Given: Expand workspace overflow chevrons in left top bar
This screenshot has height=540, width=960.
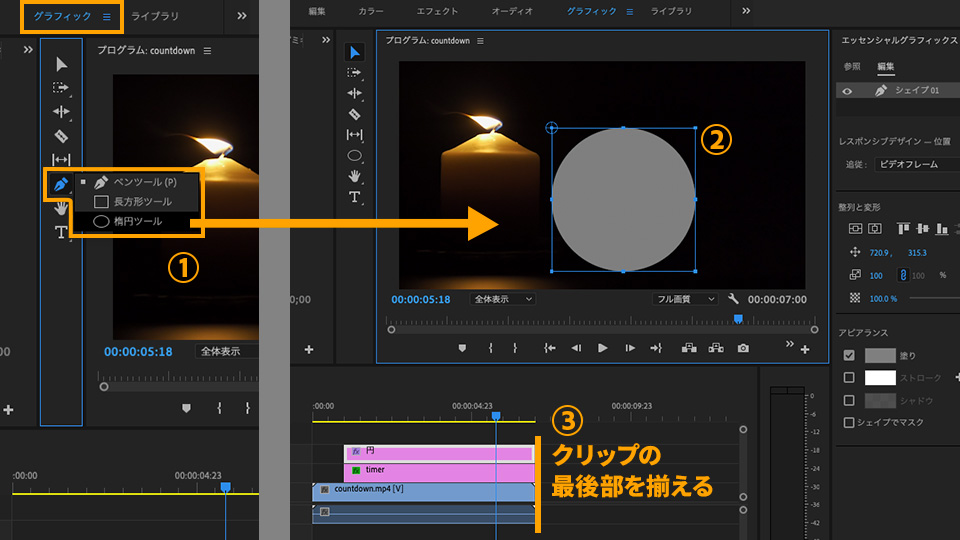Looking at the screenshot, I should 242,16.
